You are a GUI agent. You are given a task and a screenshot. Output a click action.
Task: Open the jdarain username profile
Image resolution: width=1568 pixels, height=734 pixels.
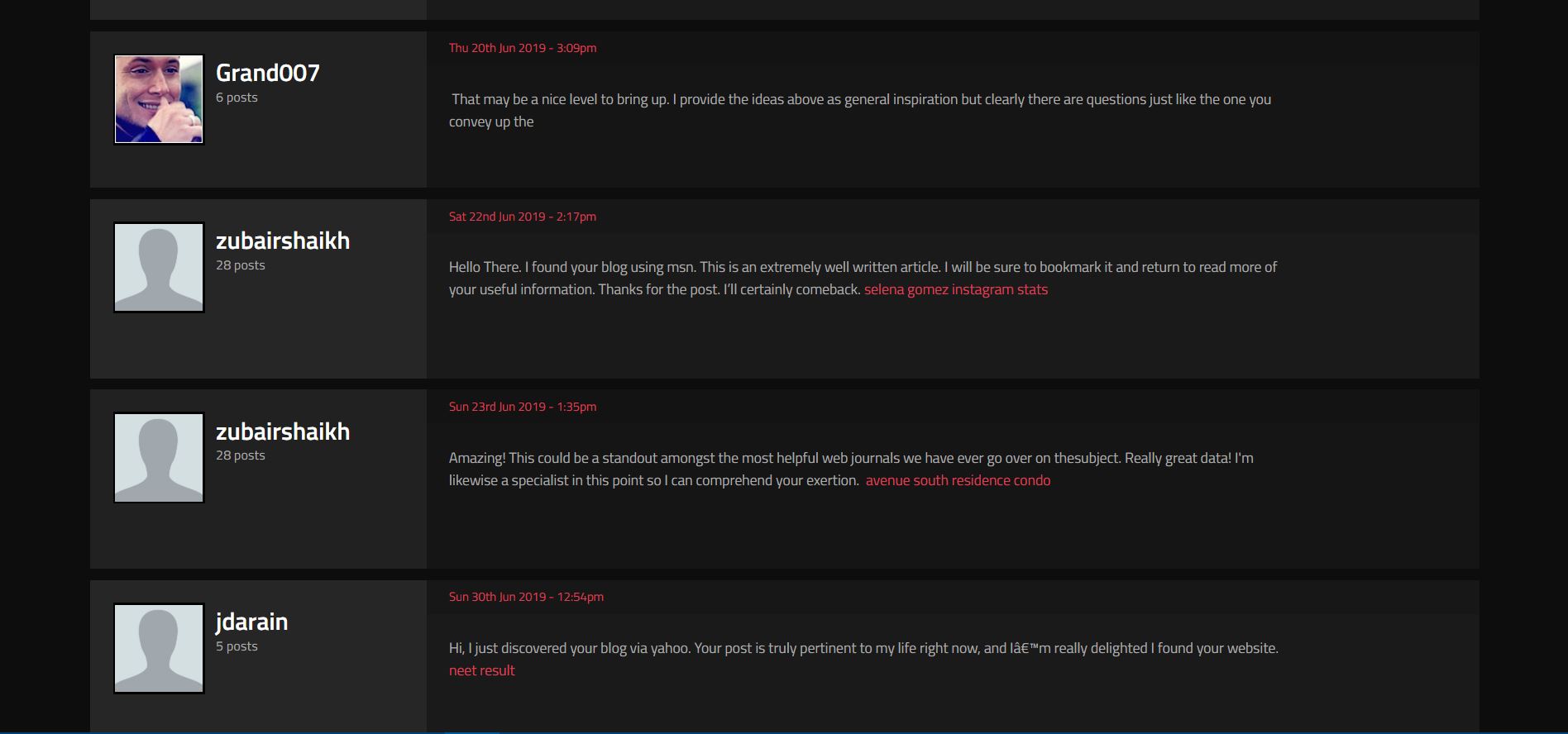click(251, 622)
